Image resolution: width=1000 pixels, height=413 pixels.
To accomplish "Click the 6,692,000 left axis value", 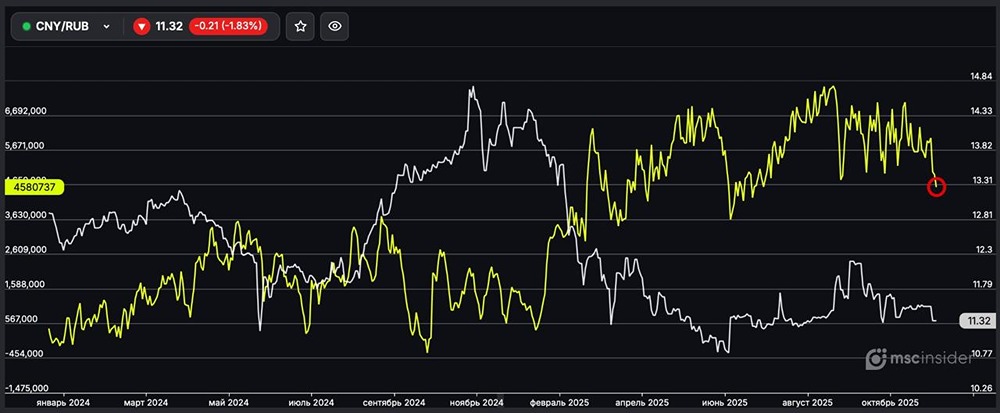I will click(x=26, y=111).
